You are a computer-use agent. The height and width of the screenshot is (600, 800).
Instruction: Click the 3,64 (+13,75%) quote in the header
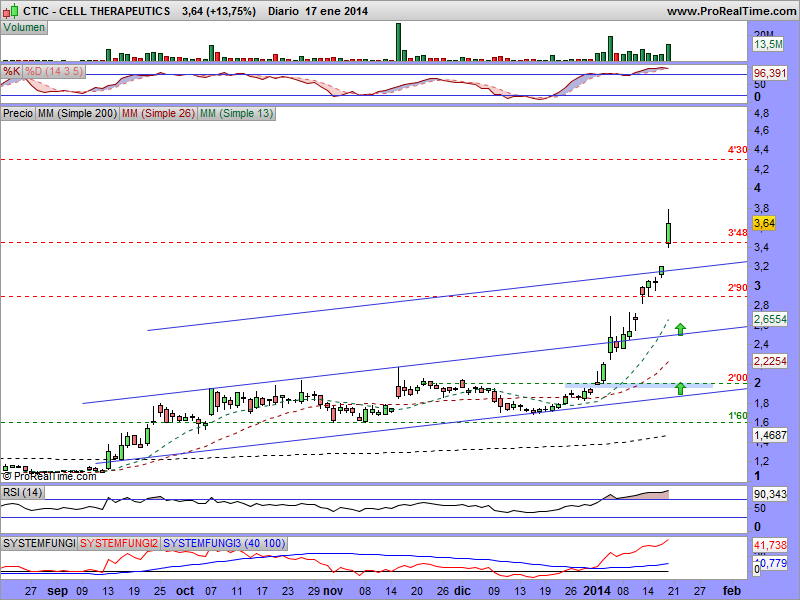(219, 11)
